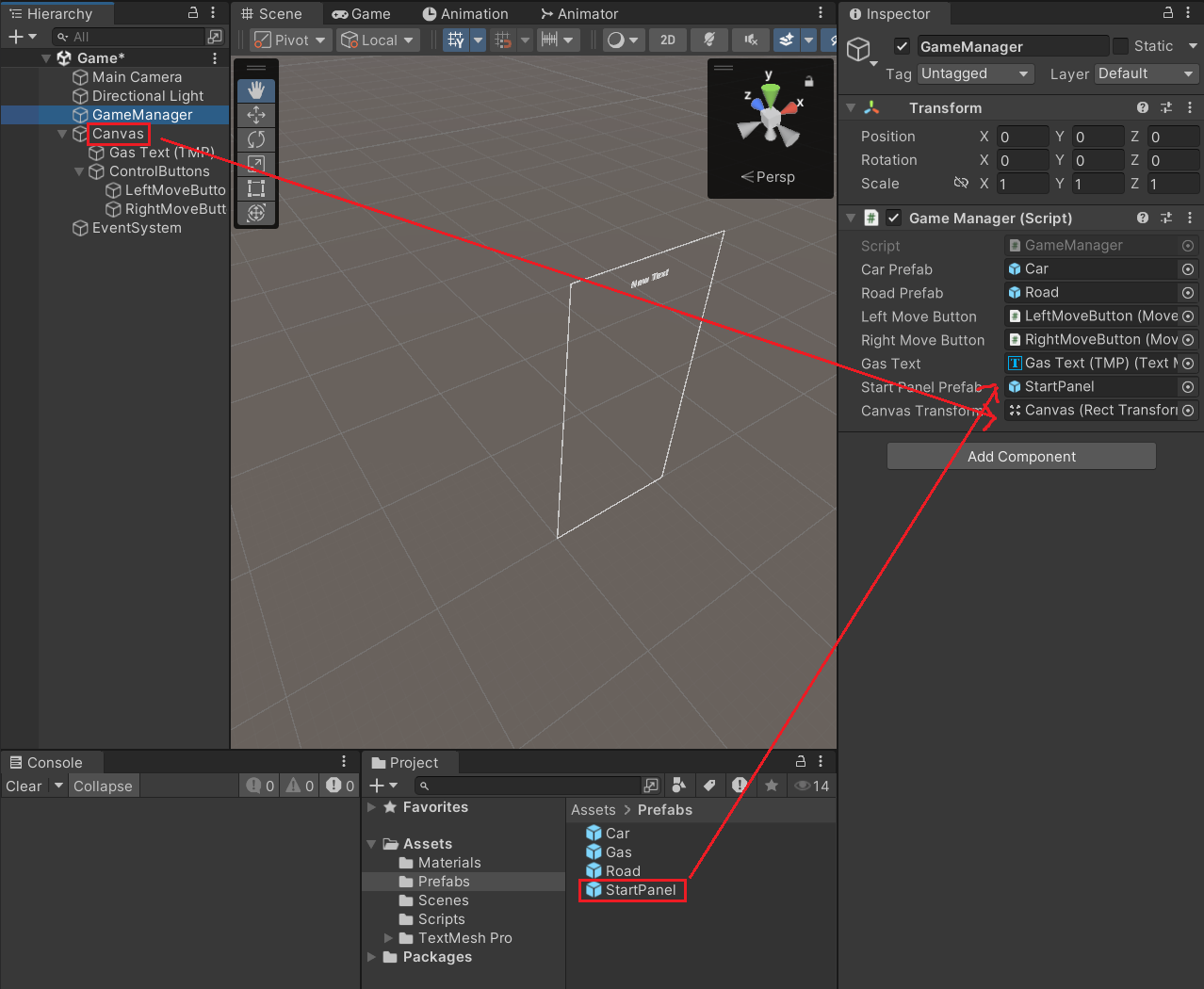Toggle grid snapping magnet icon
Viewport: 1204px width, 989px height.
(x=503, y=40)
